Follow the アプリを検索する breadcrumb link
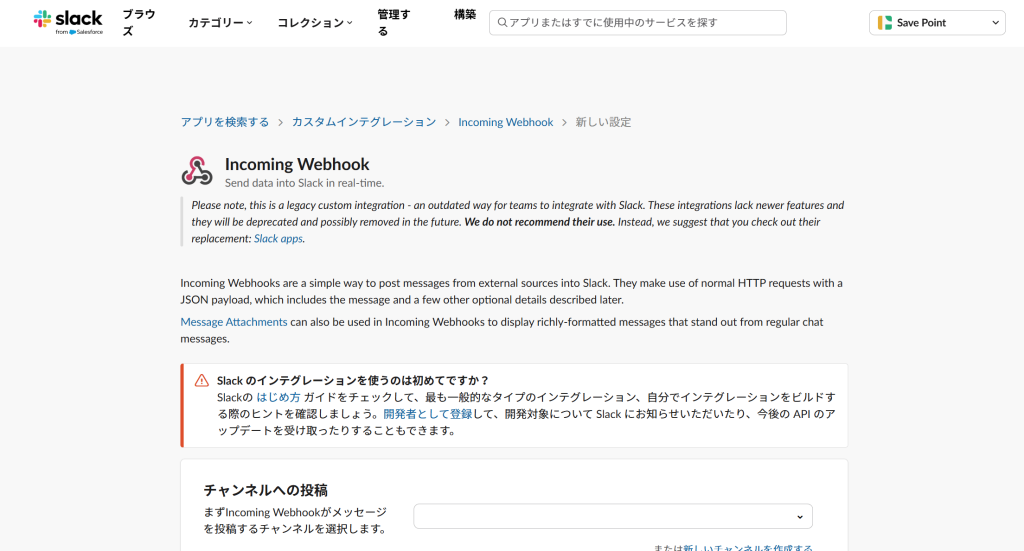This screenshot has height=551, width=1024. click(224, 122)
